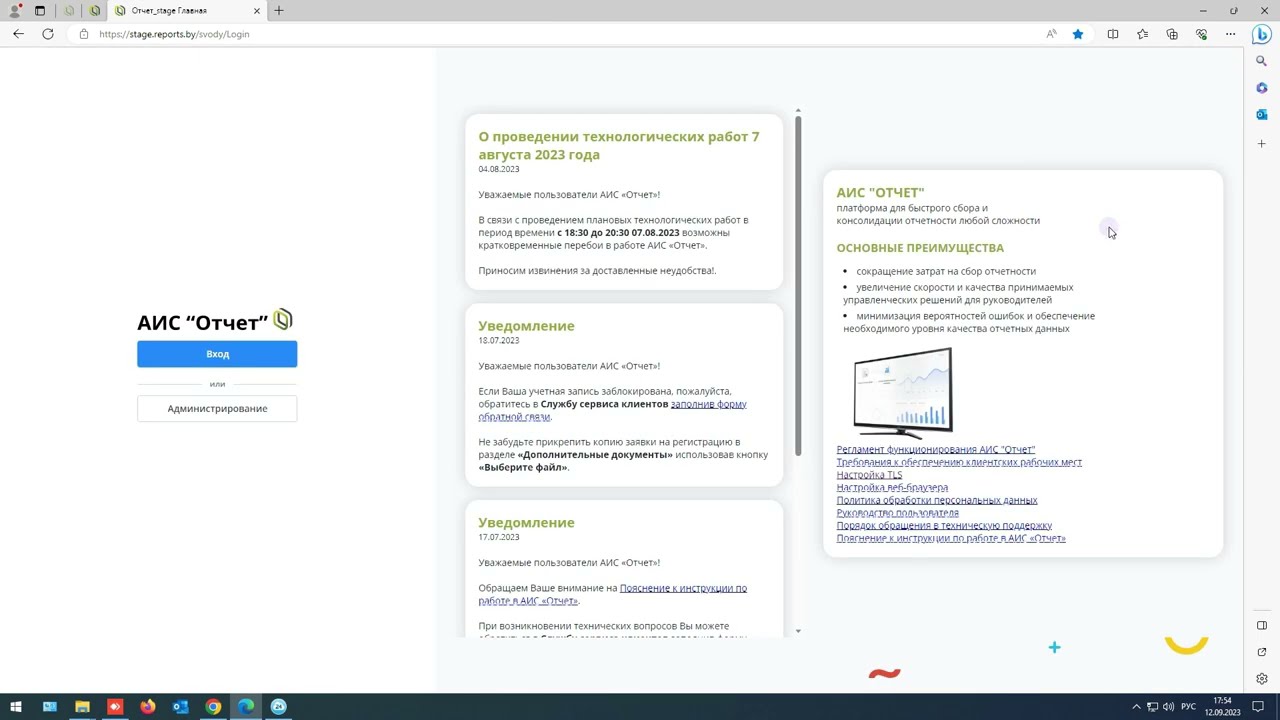
Task: Open the Настройка TLS link
Action: tap(869, 475)
